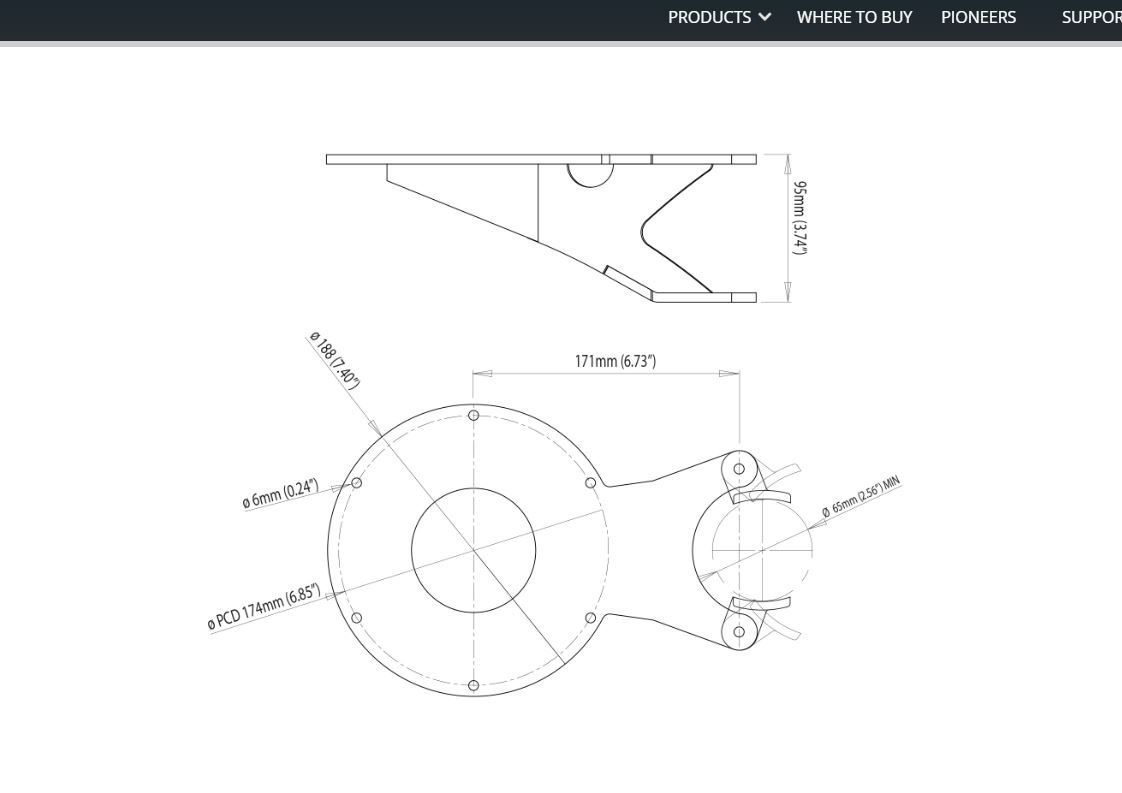
Task: Click the PRODUCTS dropdown arrow icon
Action: pos(764,17)
